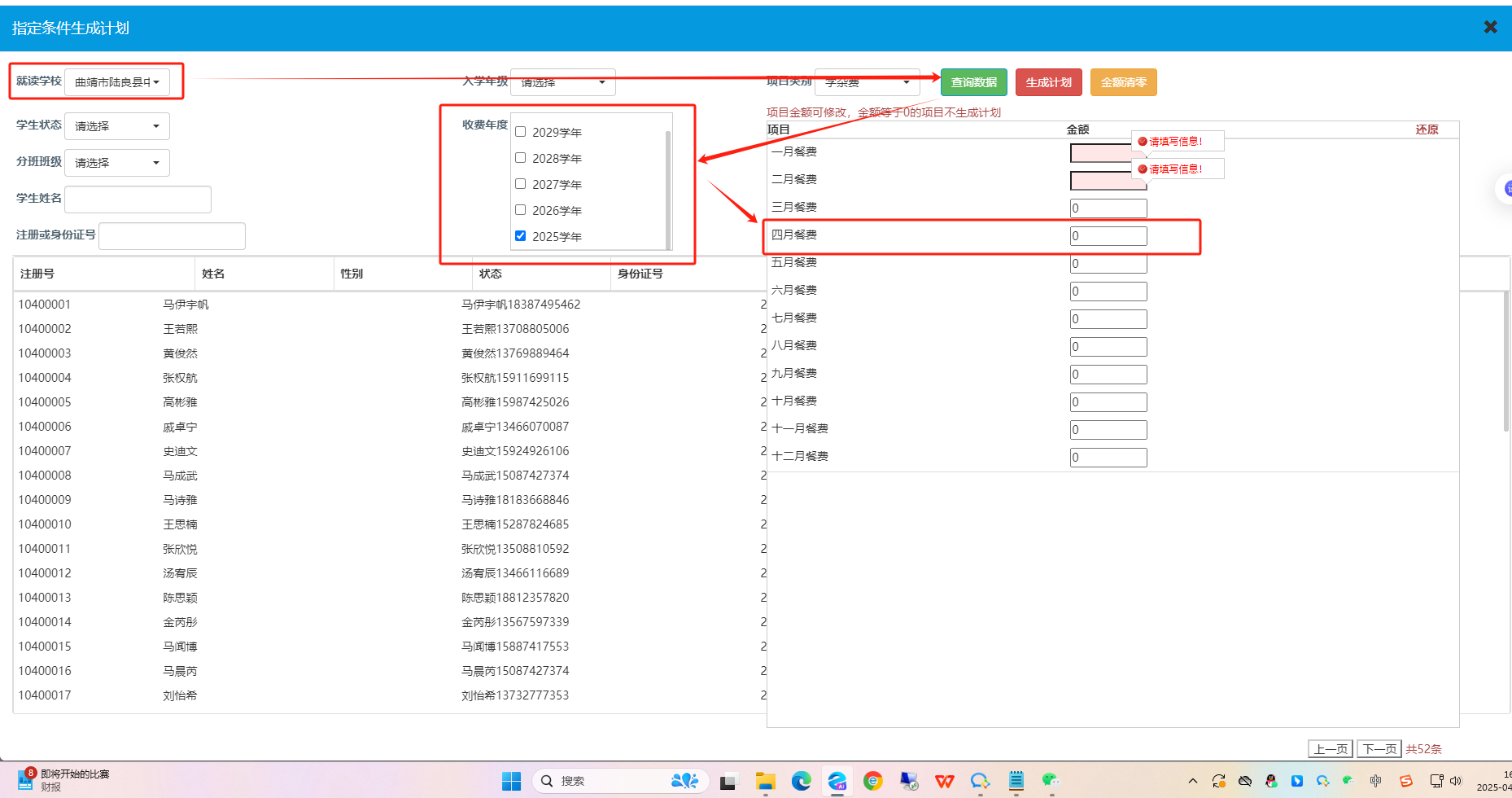The height and width of the screenshot is (798, 1512).
Task: Tick the 2027学年 checkbox
Action: point(521,184)
